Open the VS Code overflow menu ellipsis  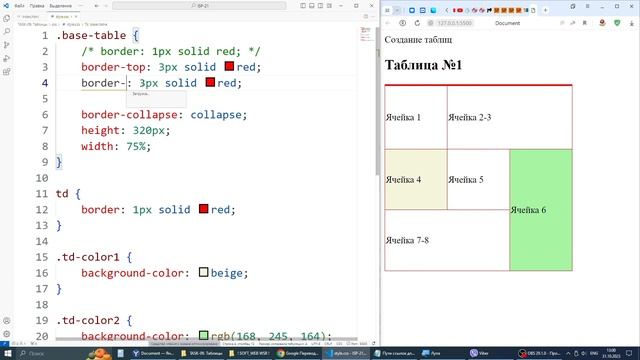[81, 6]
